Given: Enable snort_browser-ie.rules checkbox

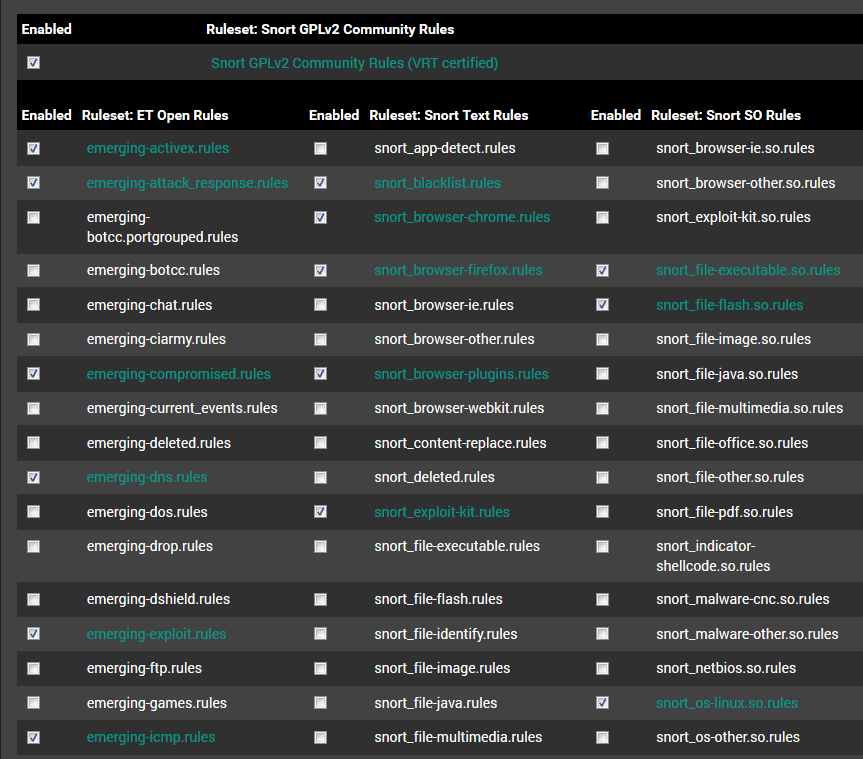Looking at the screenshot, I should pyautogui.click(x=320, y=305).
